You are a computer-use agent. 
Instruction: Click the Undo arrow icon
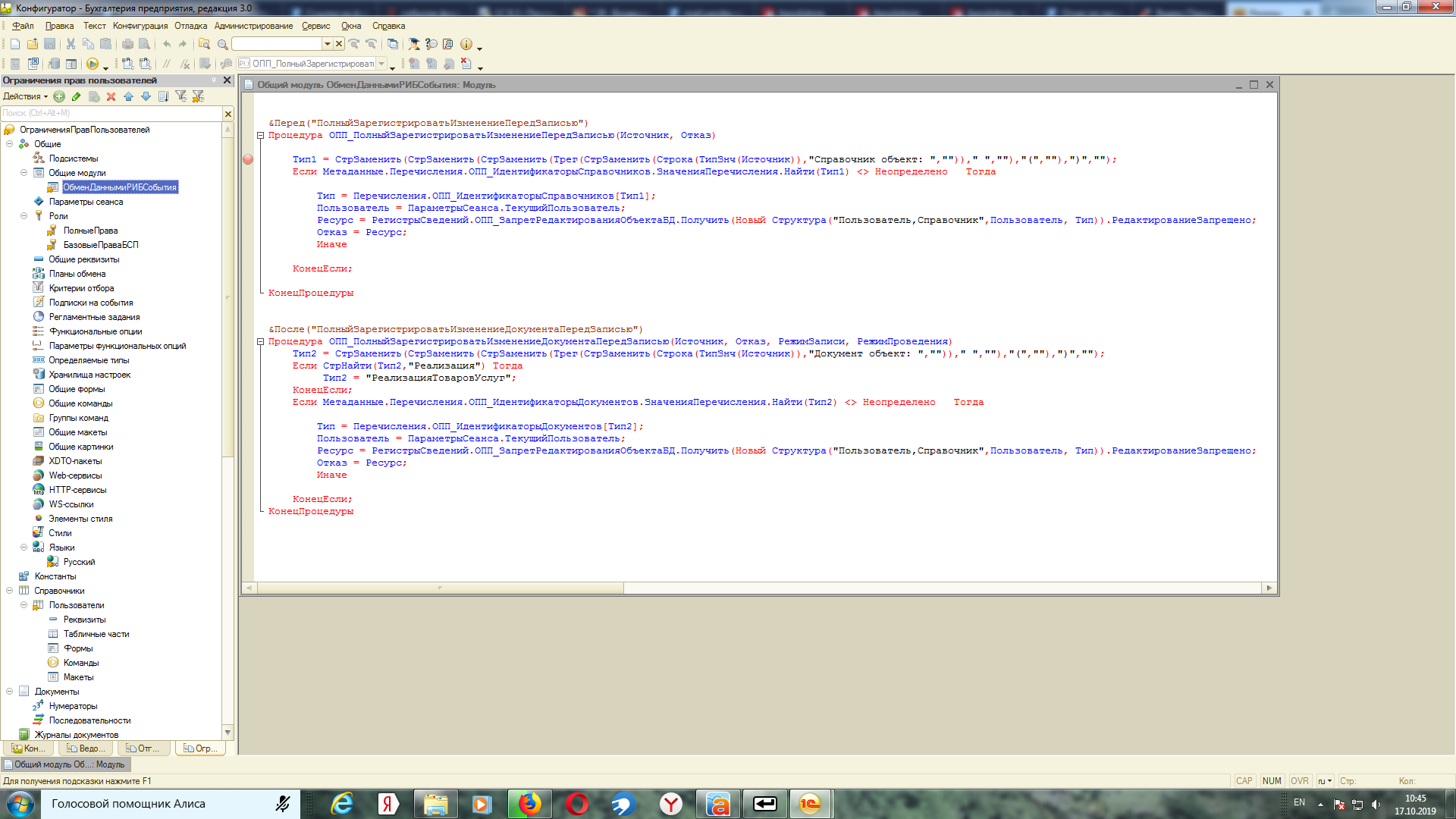(x=167, y=44)
